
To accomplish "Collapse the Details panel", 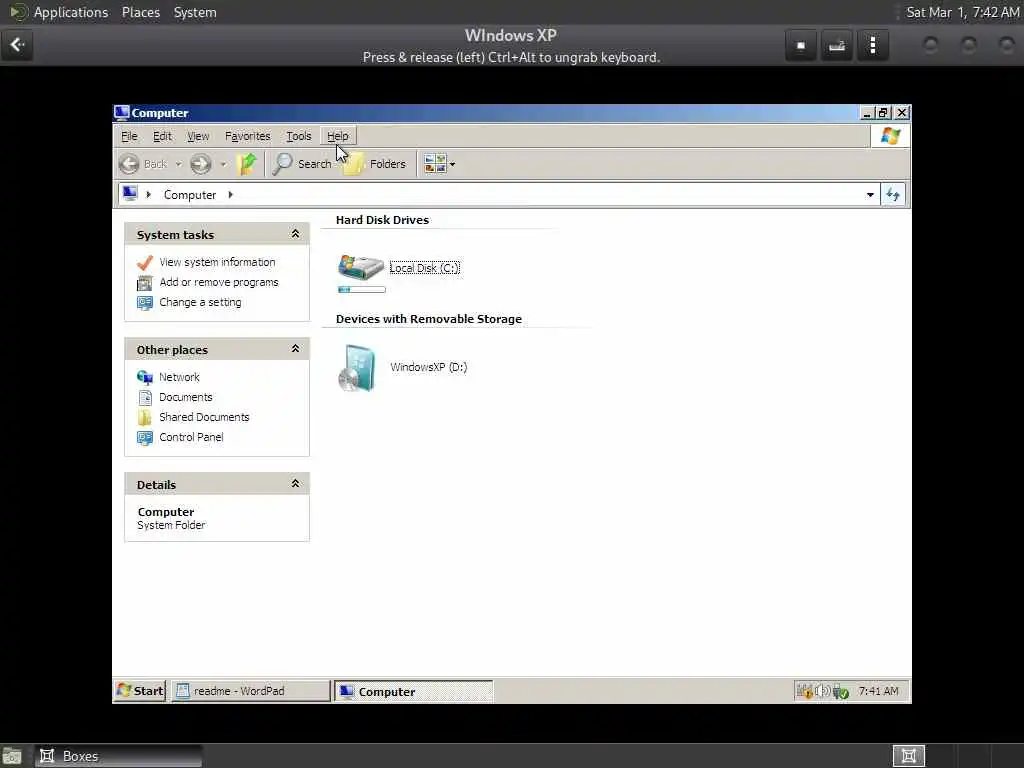I will [x=295, y=484].
